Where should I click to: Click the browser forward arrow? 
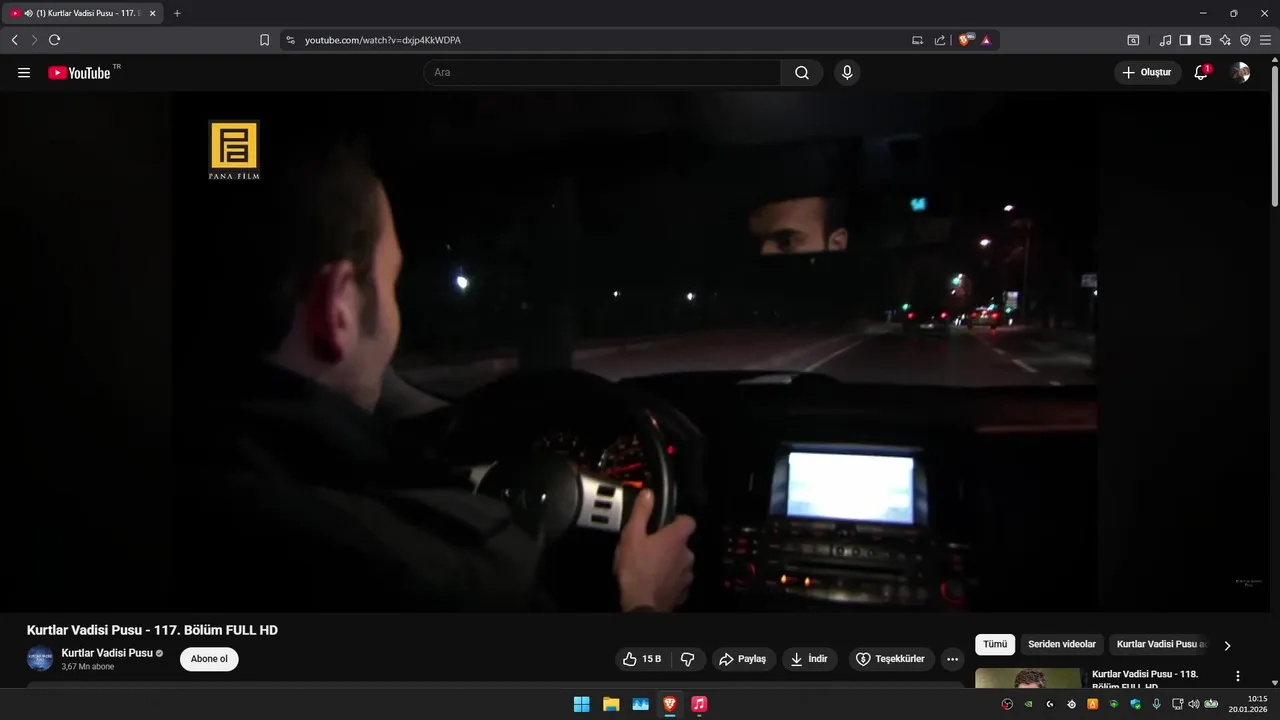(x=34, y=40)
